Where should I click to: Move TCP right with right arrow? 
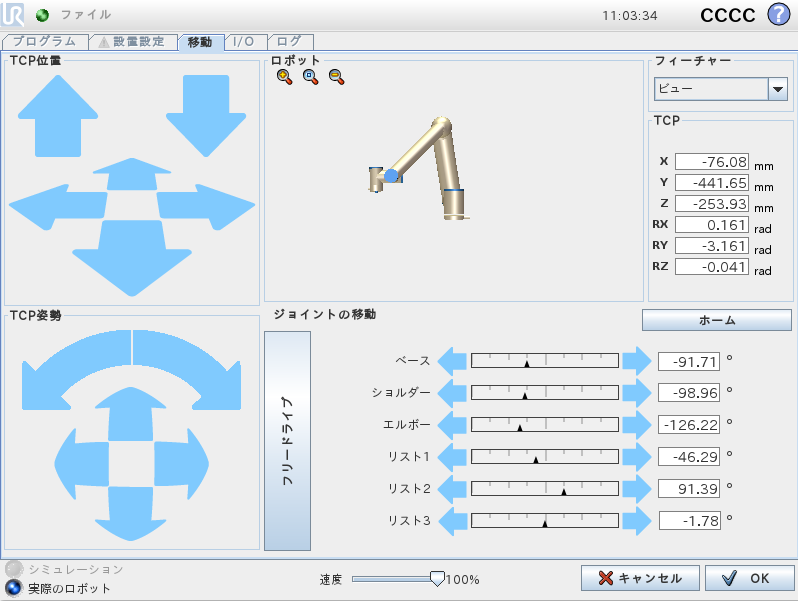[x=206, y=207]
